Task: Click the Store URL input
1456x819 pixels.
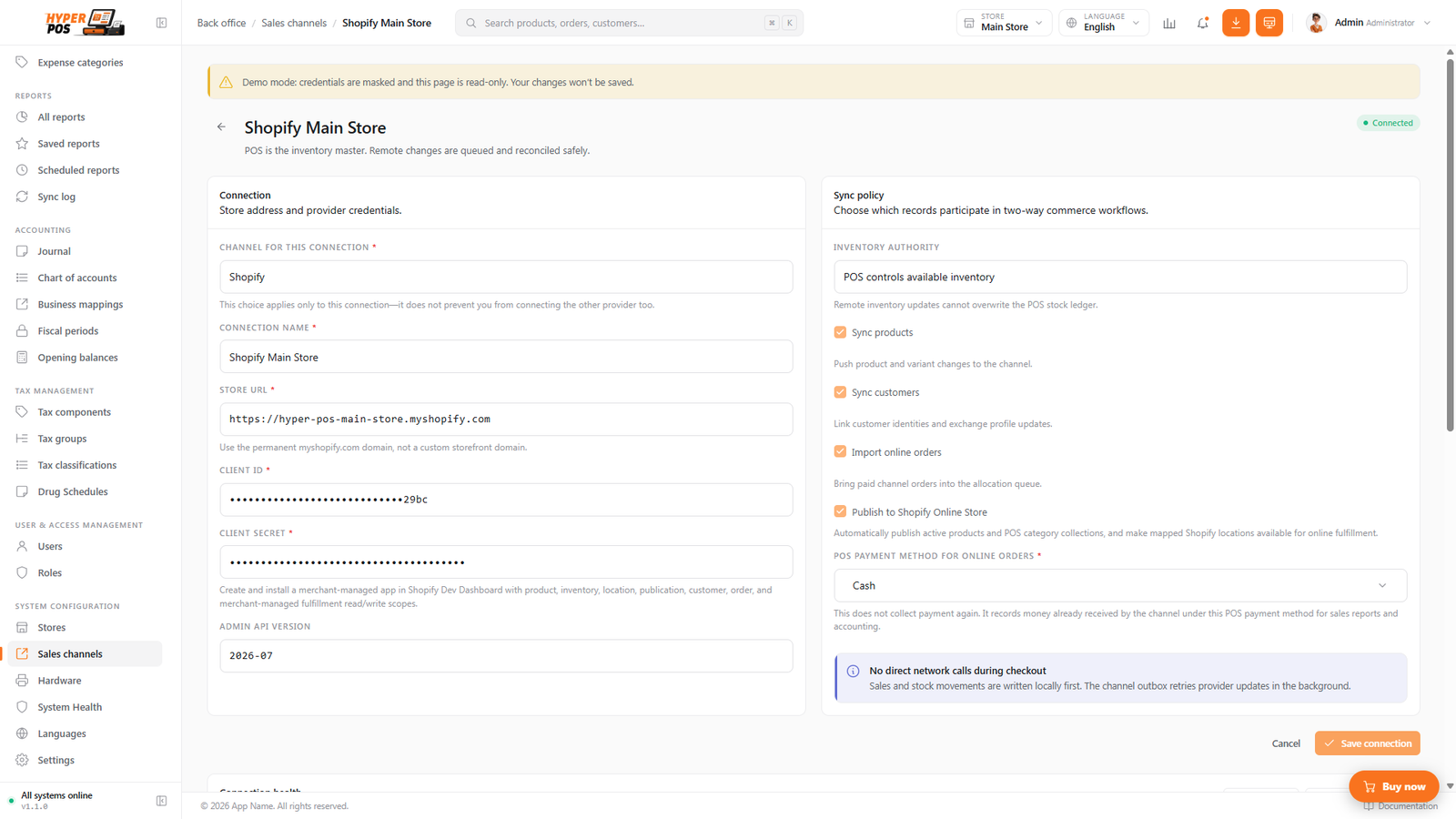Action: 506,420
